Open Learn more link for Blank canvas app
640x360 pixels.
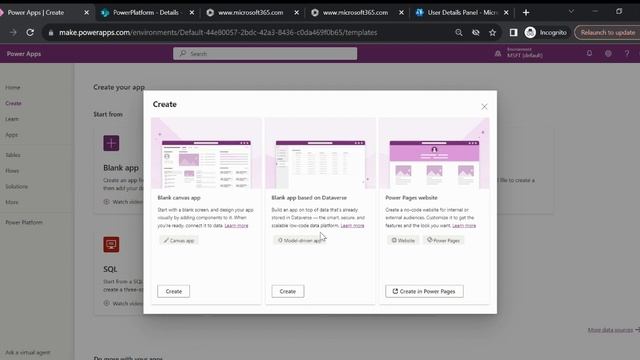click(236, 225)
